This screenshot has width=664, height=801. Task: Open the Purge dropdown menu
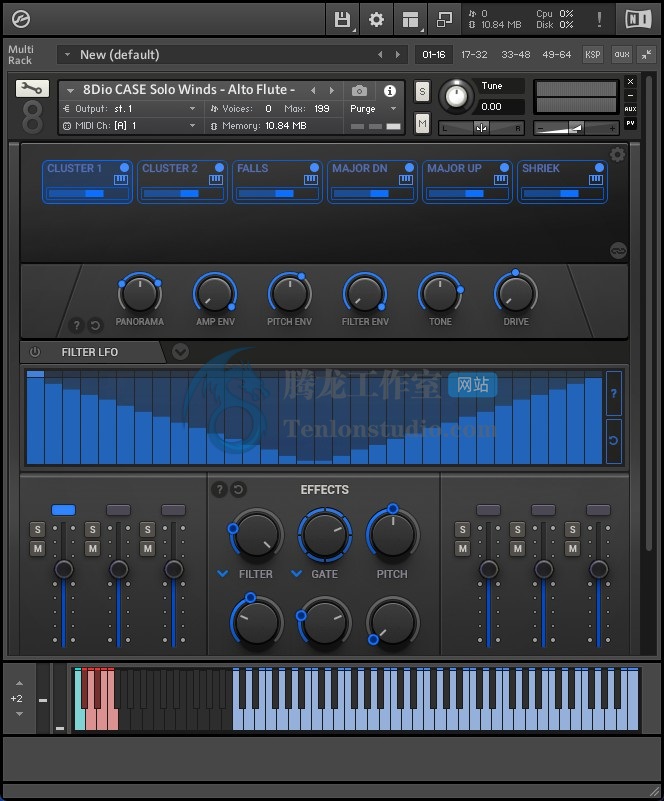(393, 109)
